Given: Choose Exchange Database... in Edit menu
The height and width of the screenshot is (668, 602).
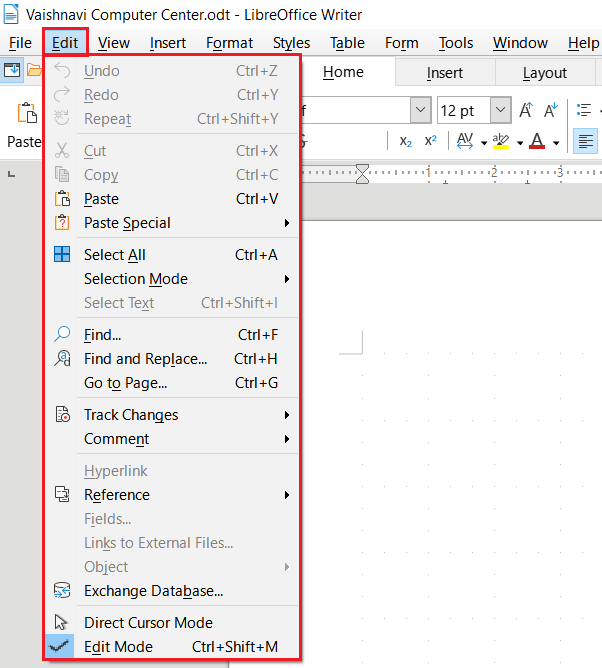Looking at the screenshot, I should [x=172, y=591].
